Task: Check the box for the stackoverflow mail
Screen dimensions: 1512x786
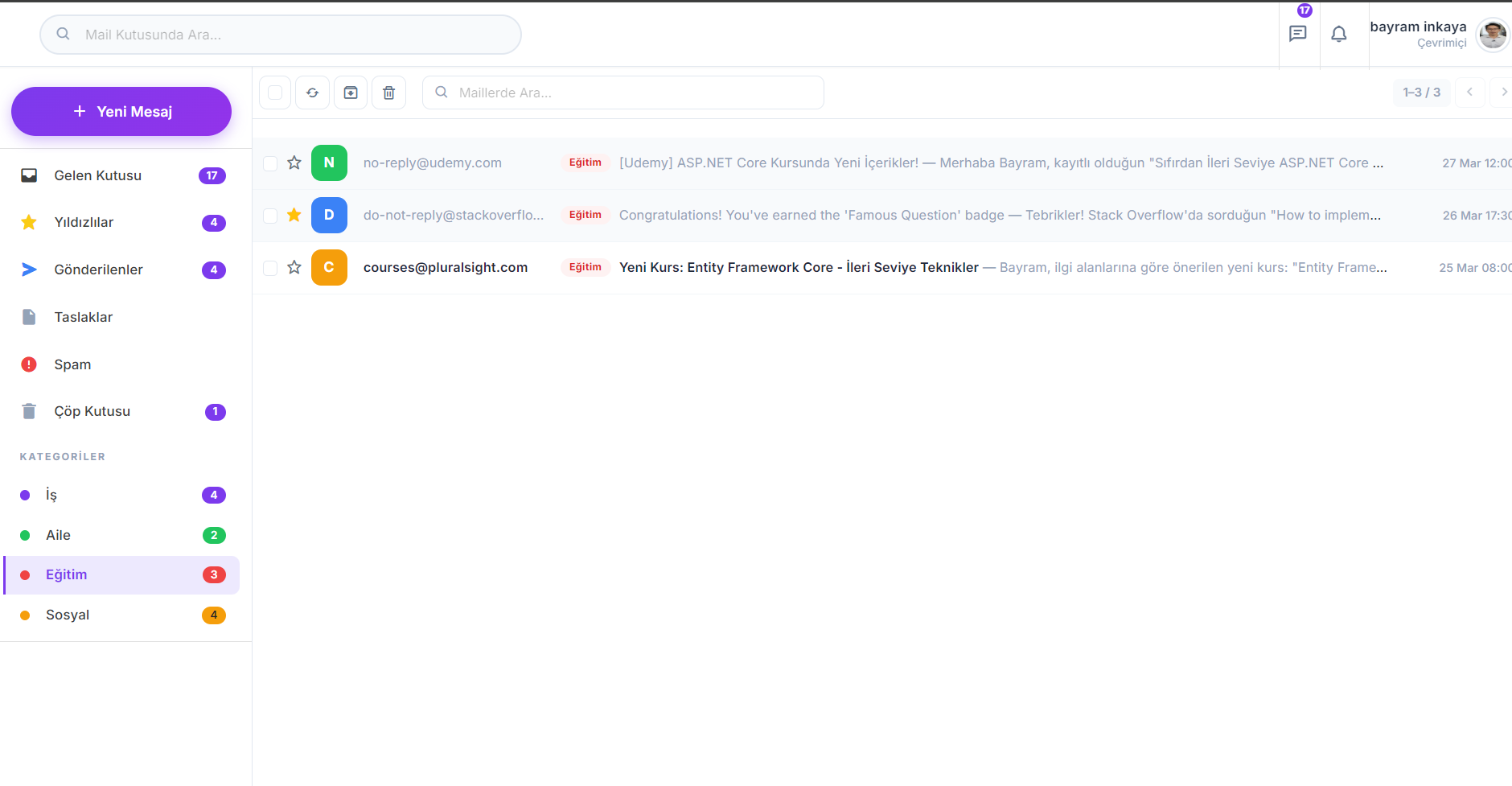Action: (270, 216)
